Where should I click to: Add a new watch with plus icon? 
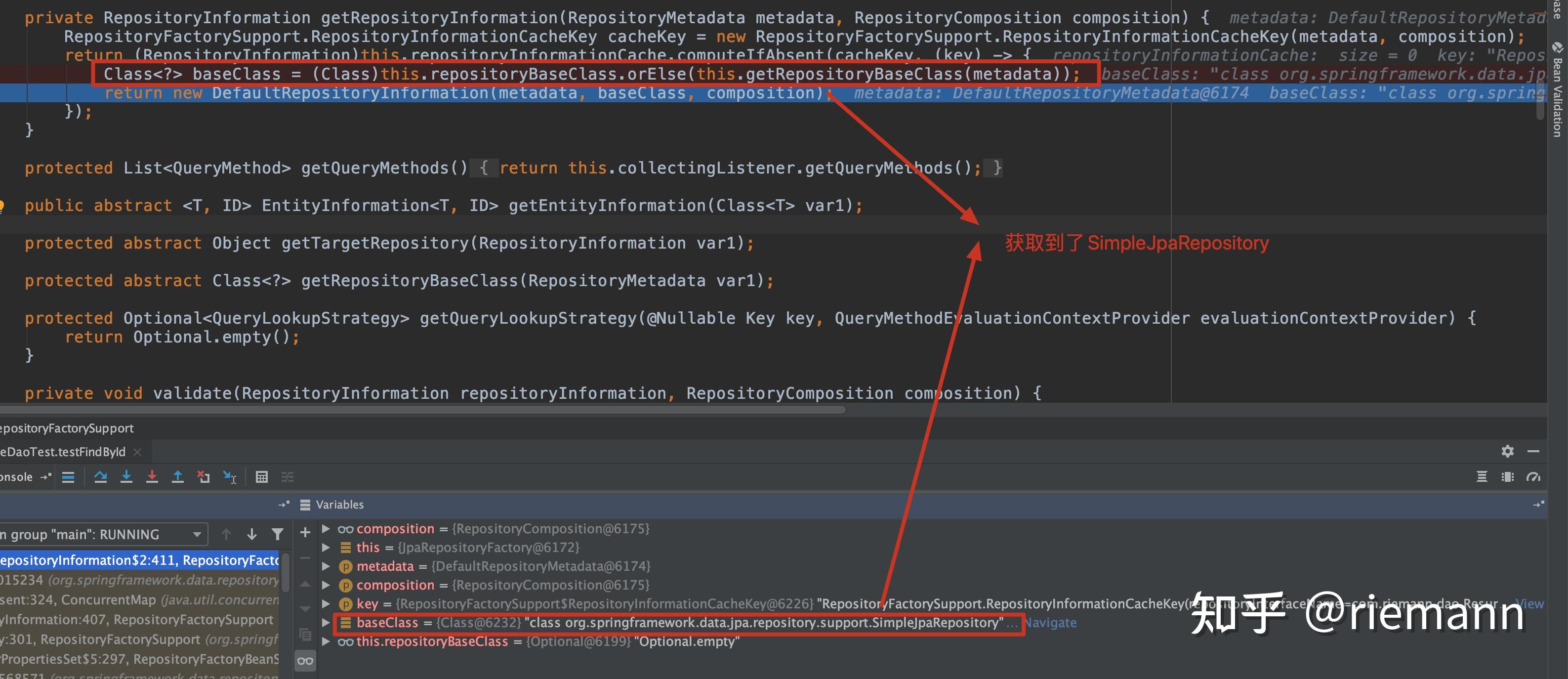tap(306, 532)
